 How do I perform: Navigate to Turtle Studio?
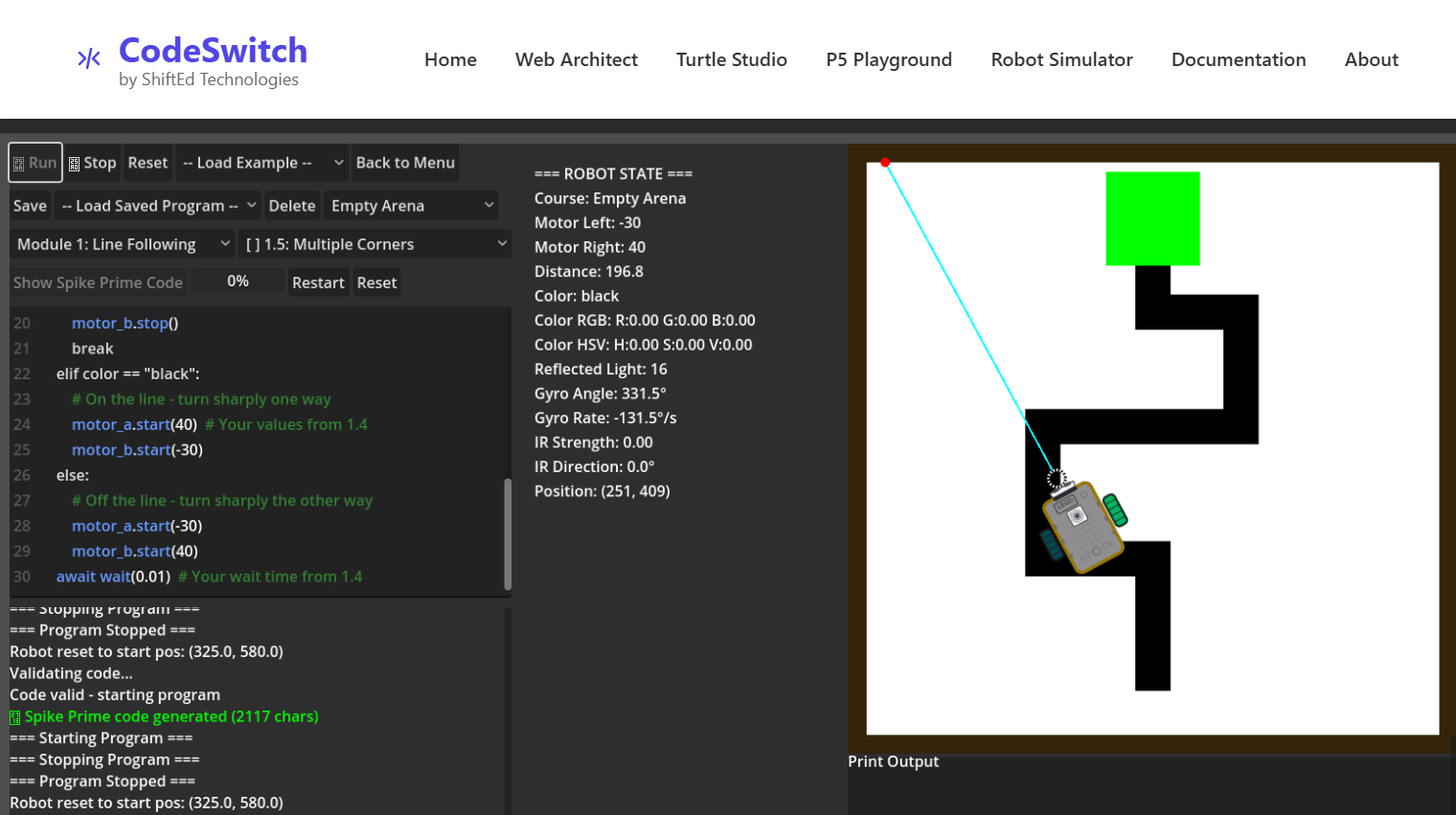732,59
